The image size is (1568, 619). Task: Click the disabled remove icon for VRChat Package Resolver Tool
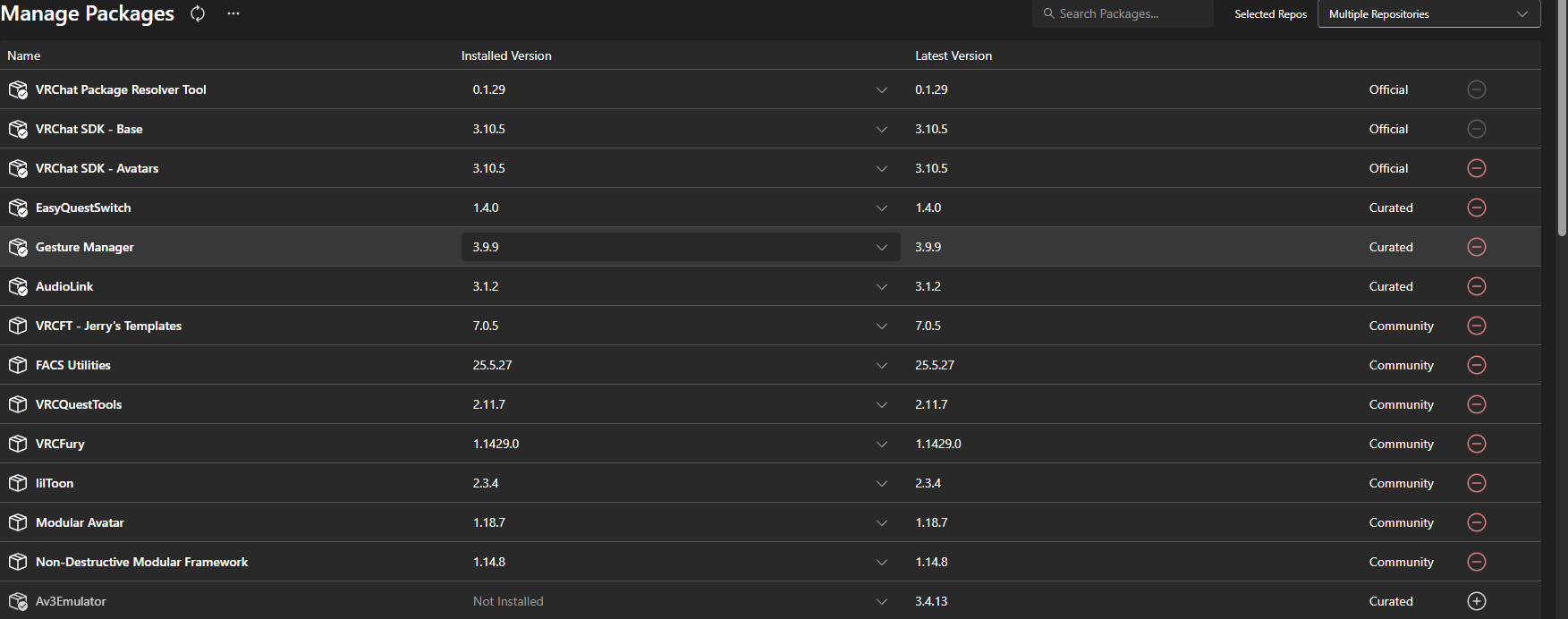tap(1477, 89)
